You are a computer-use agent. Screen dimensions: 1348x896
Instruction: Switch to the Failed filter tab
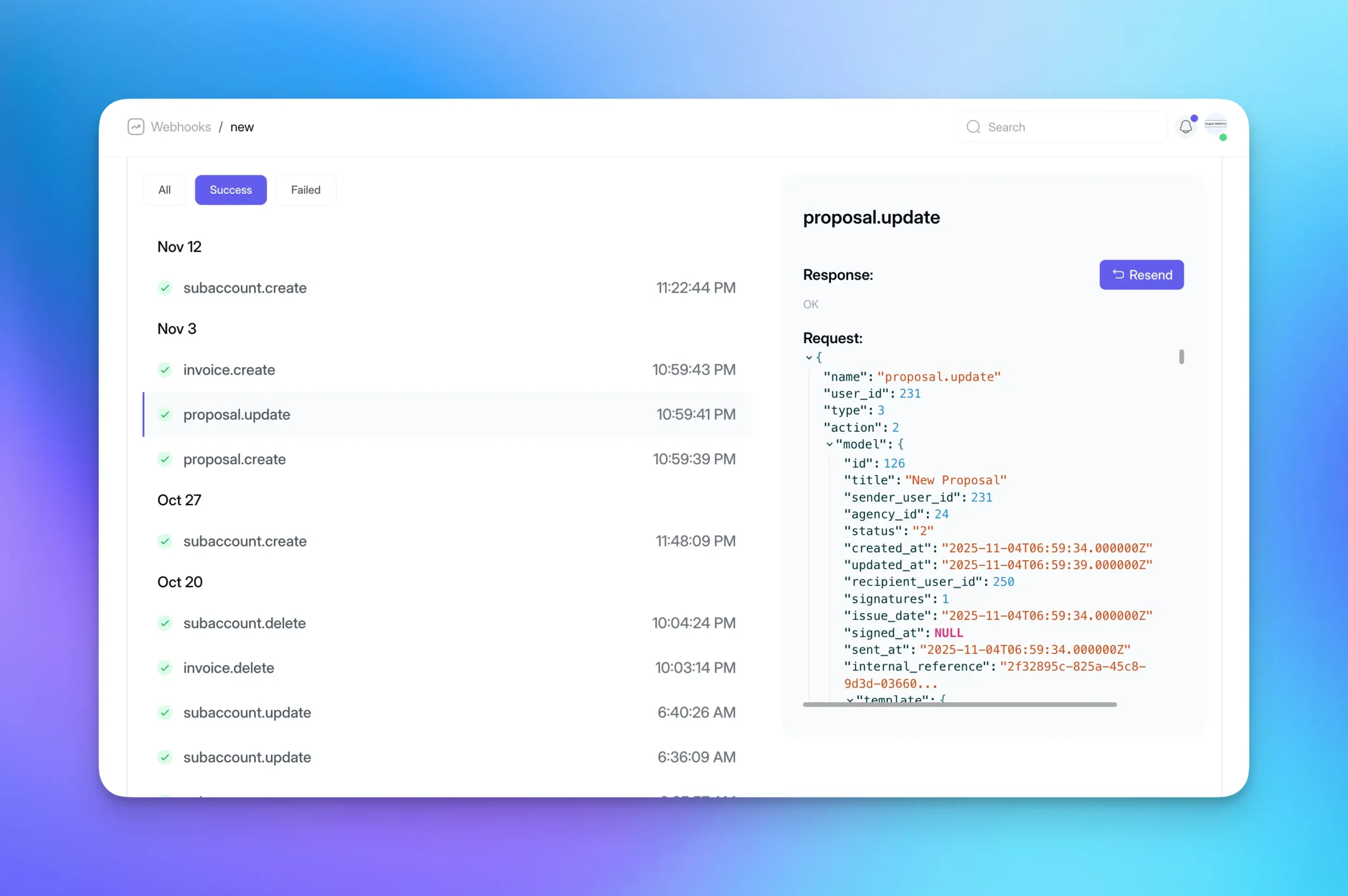click(x=305, y=190)
